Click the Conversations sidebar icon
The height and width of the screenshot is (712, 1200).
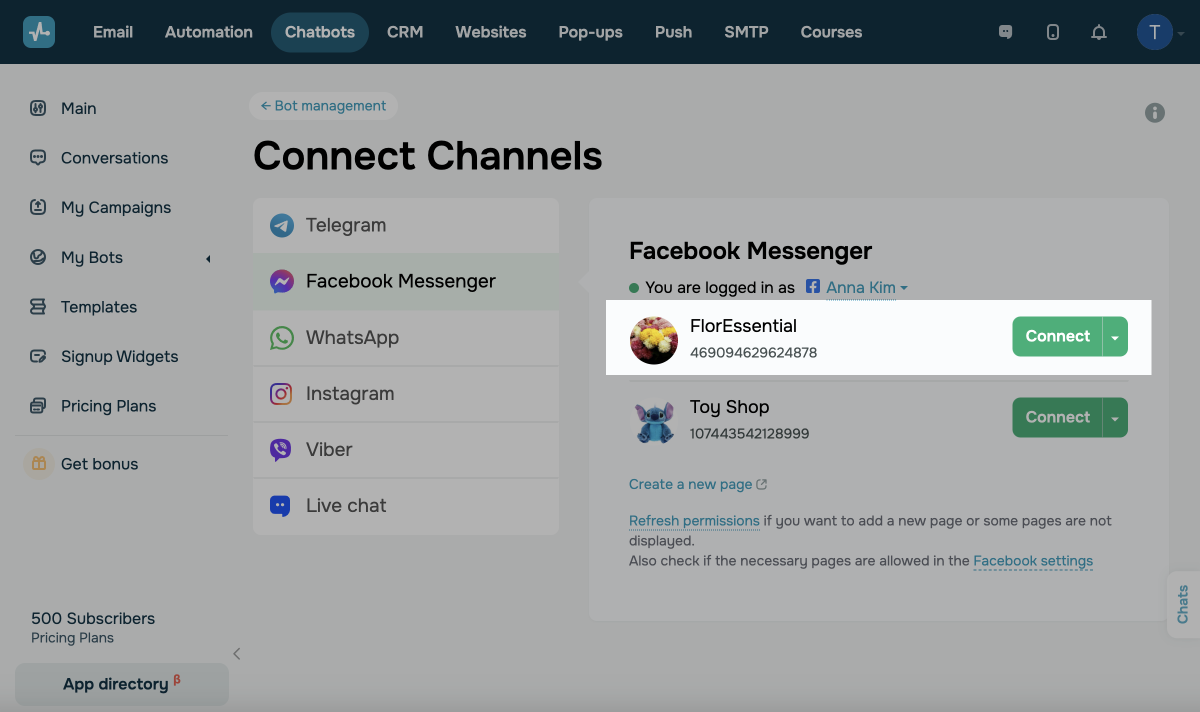tap(38, 158)
